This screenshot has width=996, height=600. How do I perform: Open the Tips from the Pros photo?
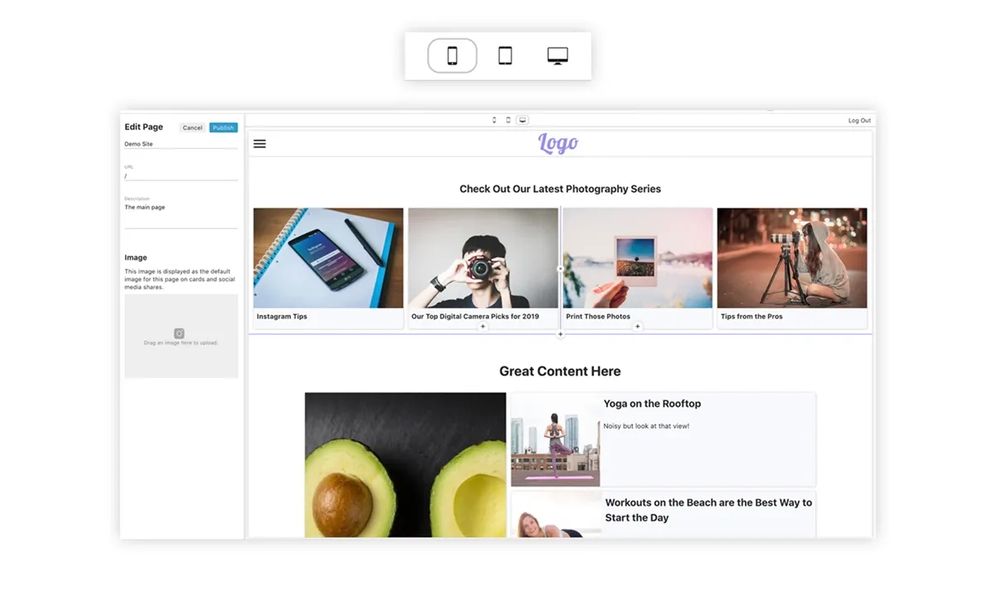[792, 258]
